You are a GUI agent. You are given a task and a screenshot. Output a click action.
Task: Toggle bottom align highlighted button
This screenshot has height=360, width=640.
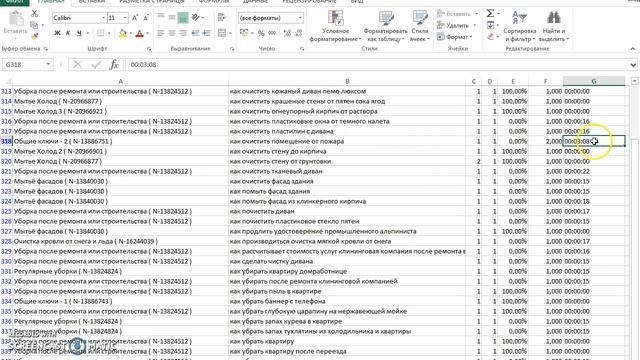click(x=183, y=17)
